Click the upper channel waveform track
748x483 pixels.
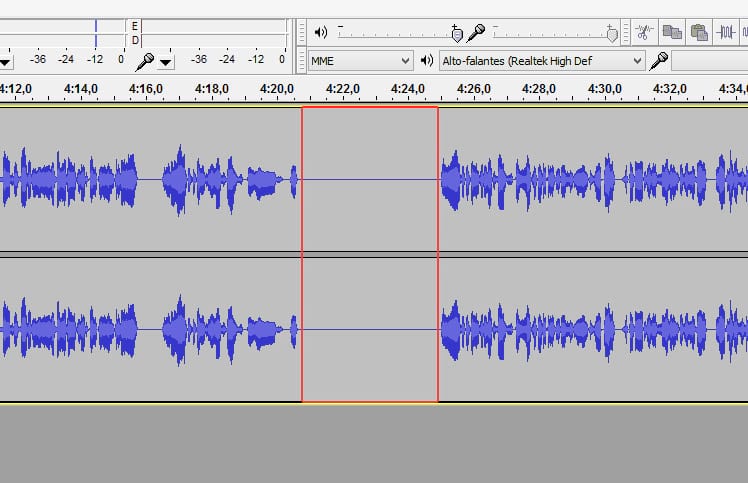374,179
